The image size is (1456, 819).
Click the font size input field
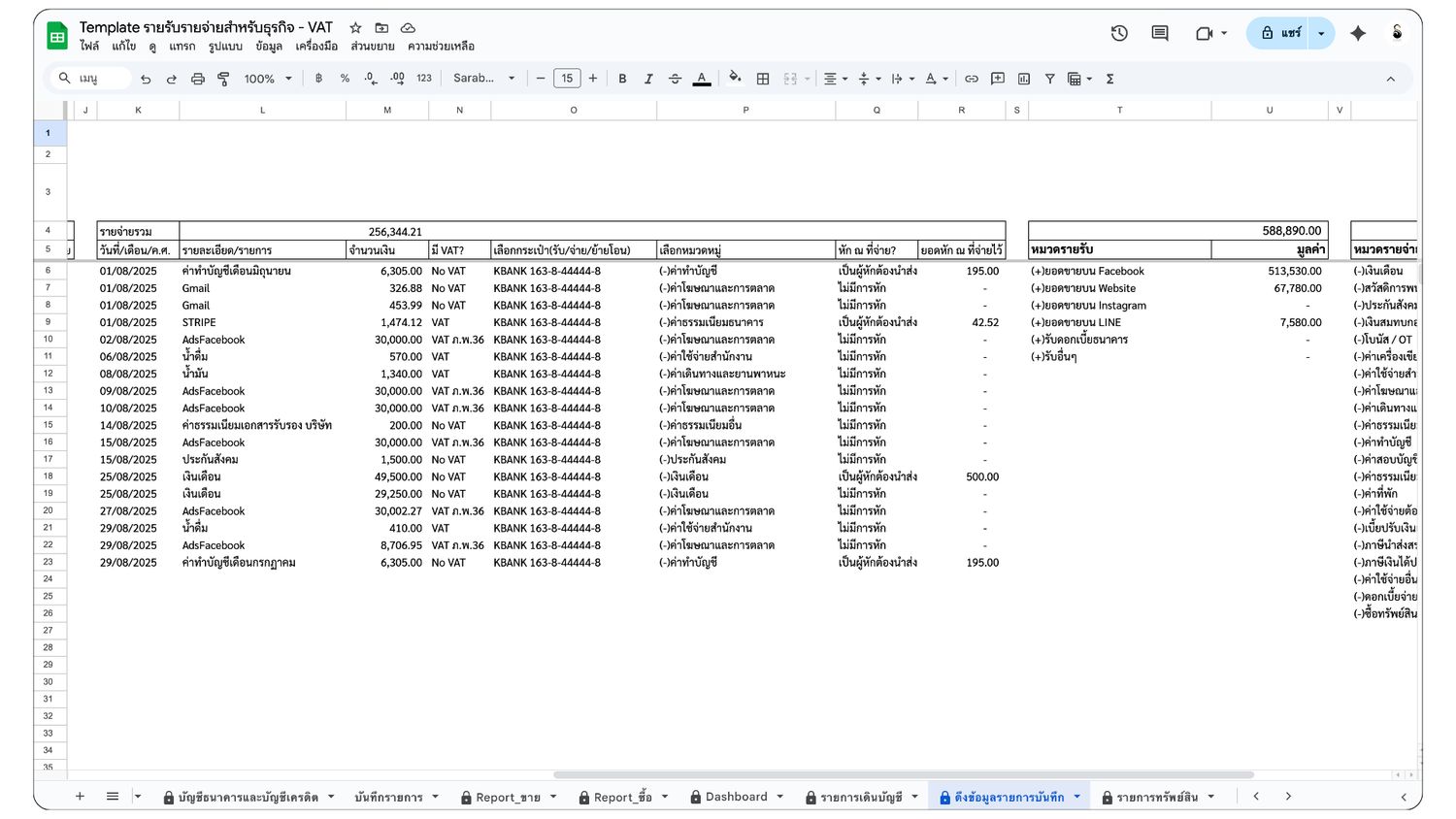[567, 79]
